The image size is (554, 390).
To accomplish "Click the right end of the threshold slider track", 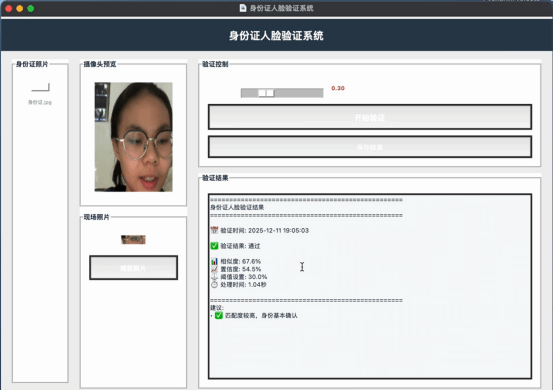I will tap(320, 93).
